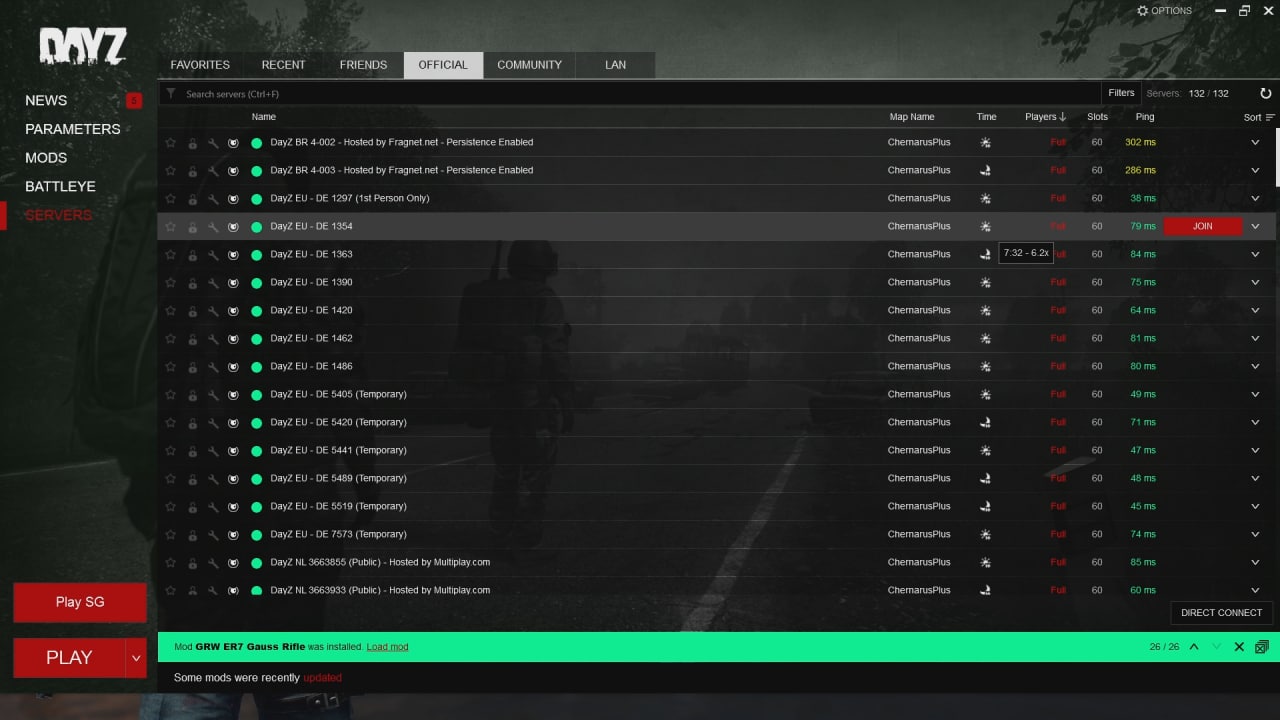Click the BattlEye shield icon for DayZ EU - DE 1420

pyautogui.click(x=233, y=310)
